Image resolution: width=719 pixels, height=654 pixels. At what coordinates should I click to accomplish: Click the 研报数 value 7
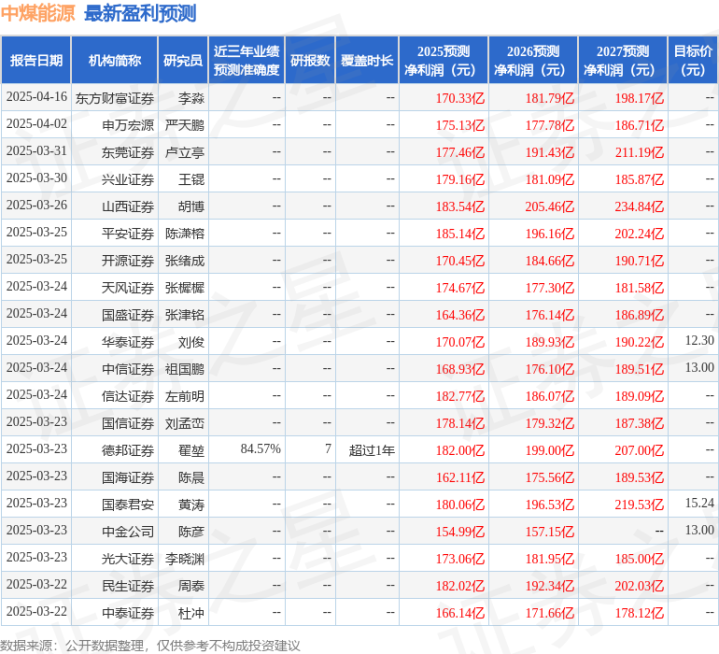point(328,449)
